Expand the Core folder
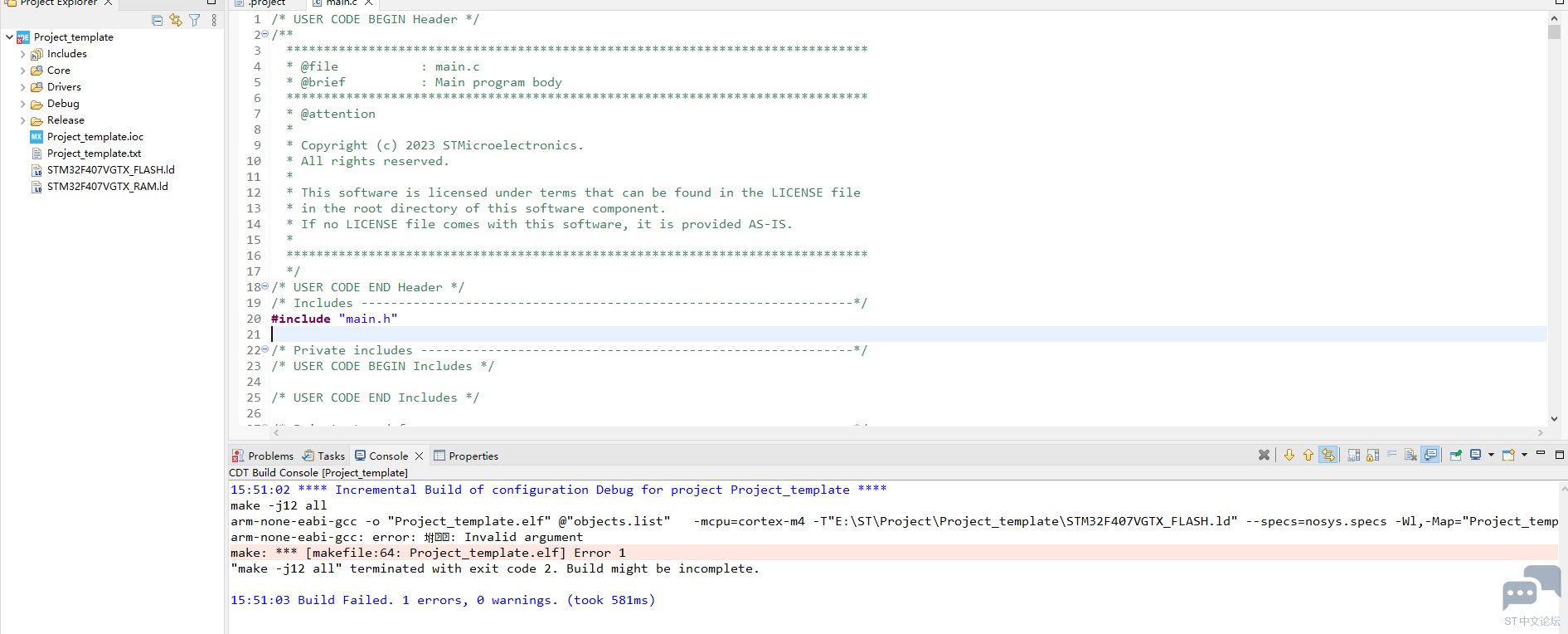The width and height of the screenshot is (1568, 634). point(22,71)
